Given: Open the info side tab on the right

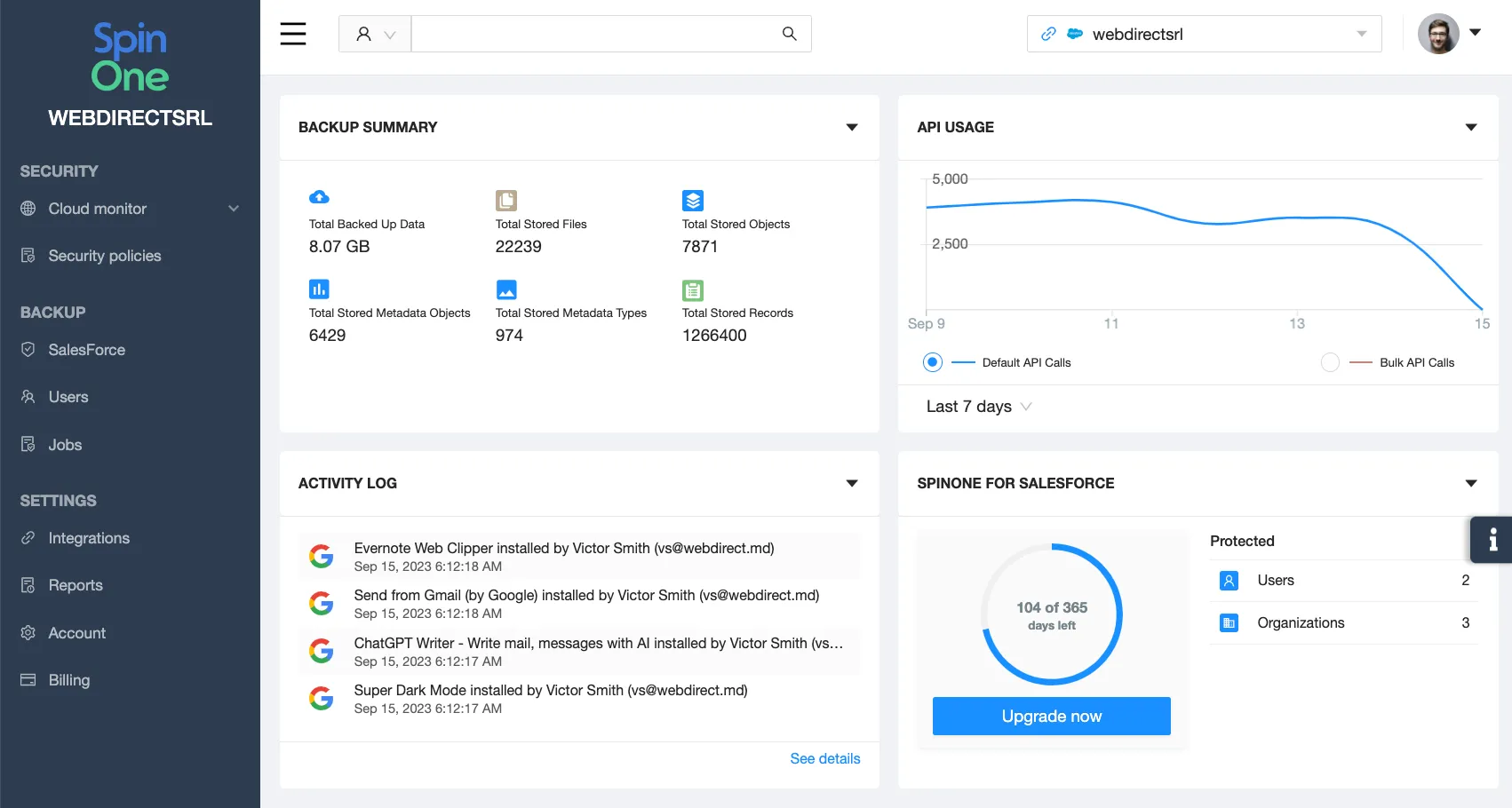Looking at the screenshot, I should 1495,540.
